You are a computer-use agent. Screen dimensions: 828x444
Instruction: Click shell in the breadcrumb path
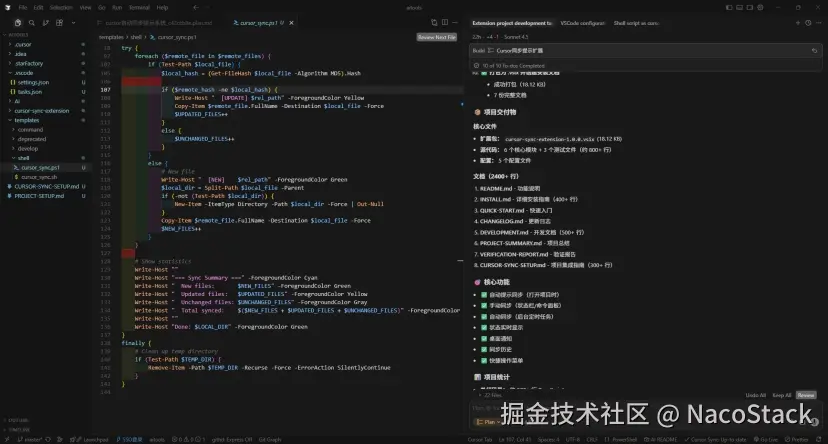tap(136, 37)
